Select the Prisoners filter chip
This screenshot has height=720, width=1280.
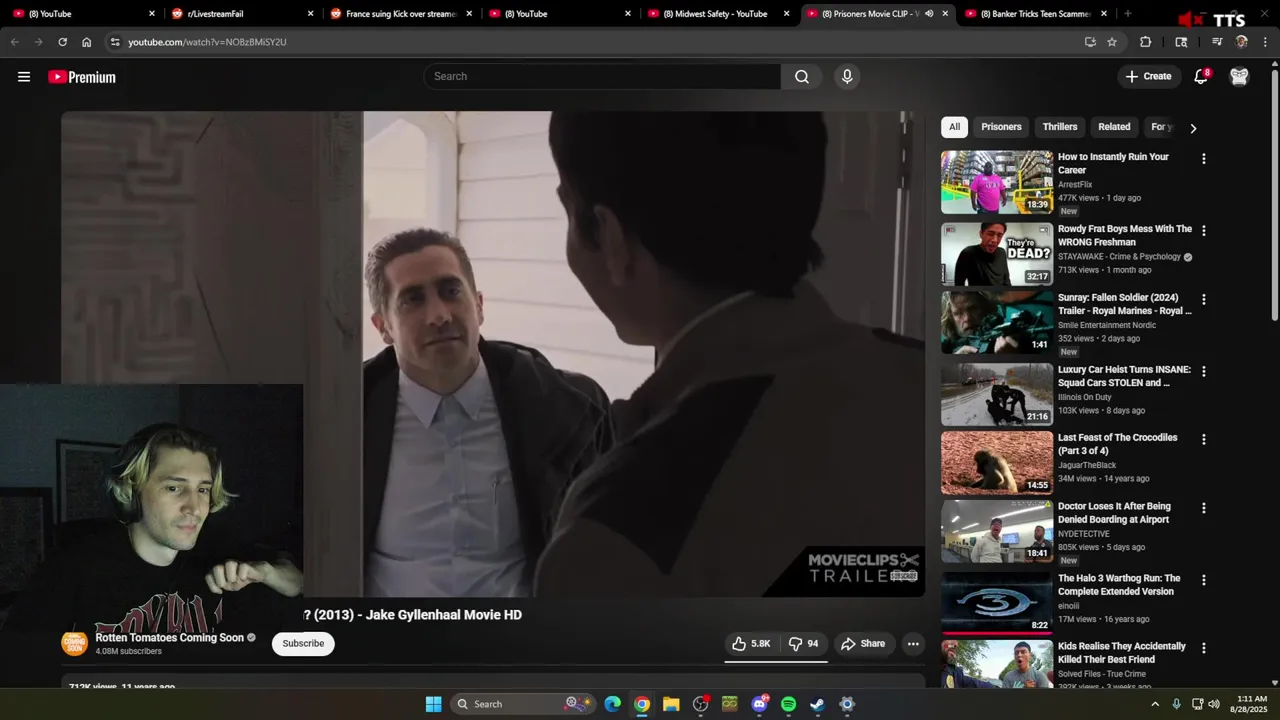pos(1001,127)
